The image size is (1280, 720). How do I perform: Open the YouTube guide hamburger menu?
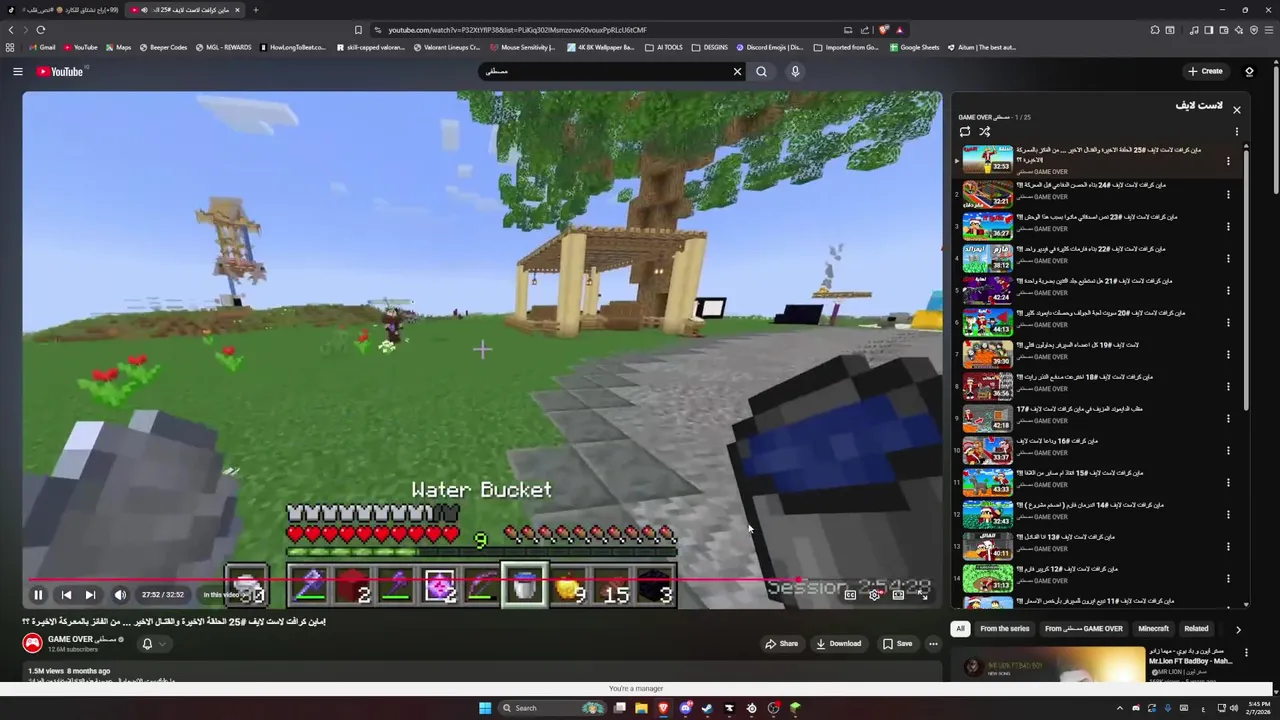point(17,71)
